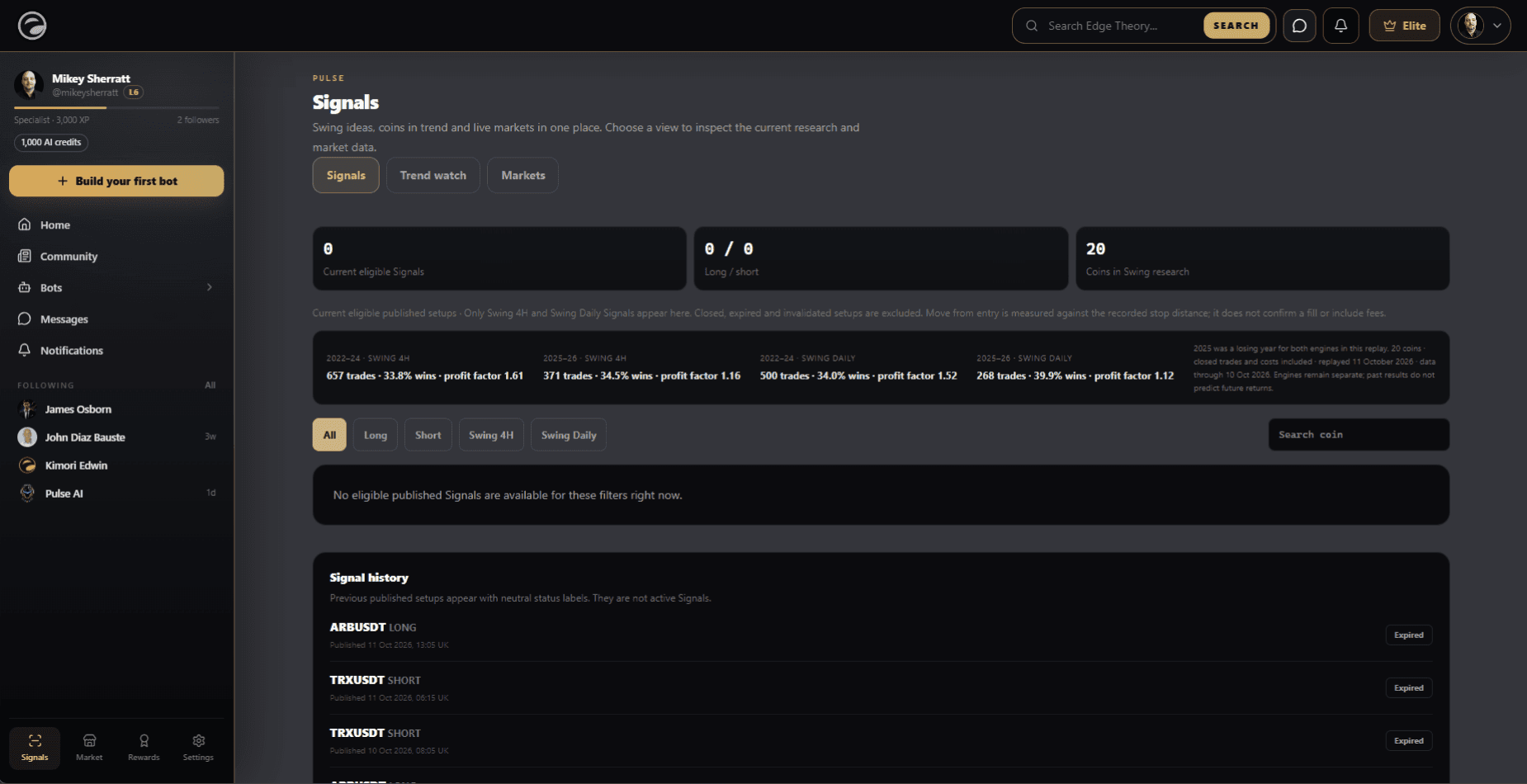Open TRXUSDT SHORT published 10 Oct entry

pyautogui.click(x=881, y=740)
